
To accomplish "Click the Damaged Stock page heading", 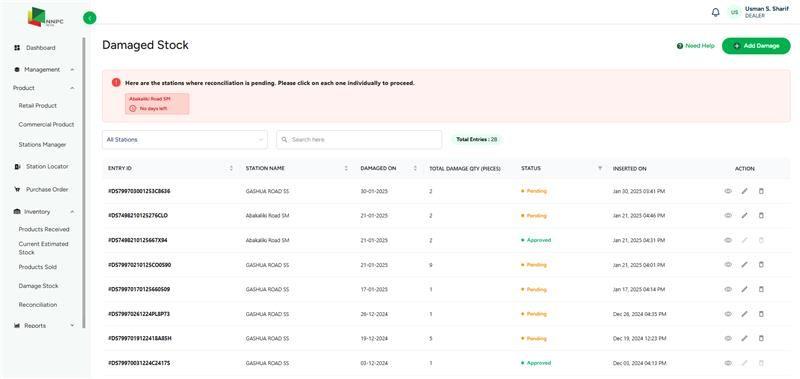I will (145, 45).
